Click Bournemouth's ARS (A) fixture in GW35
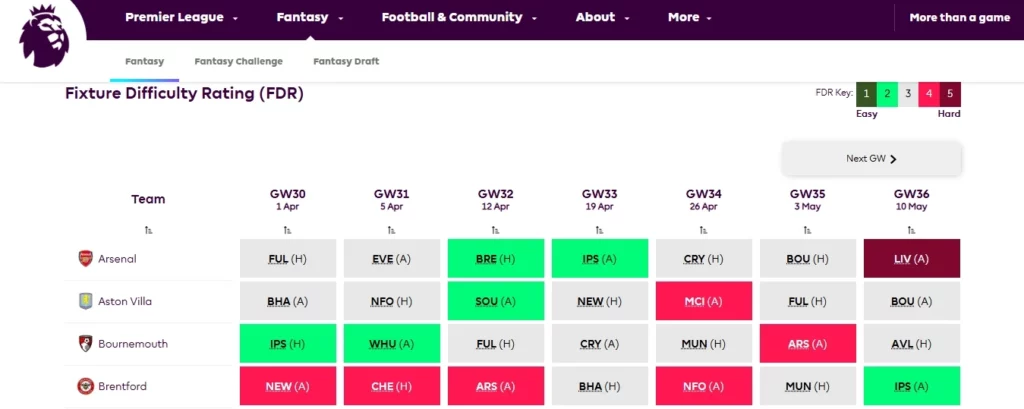 [x=807, y=344]
